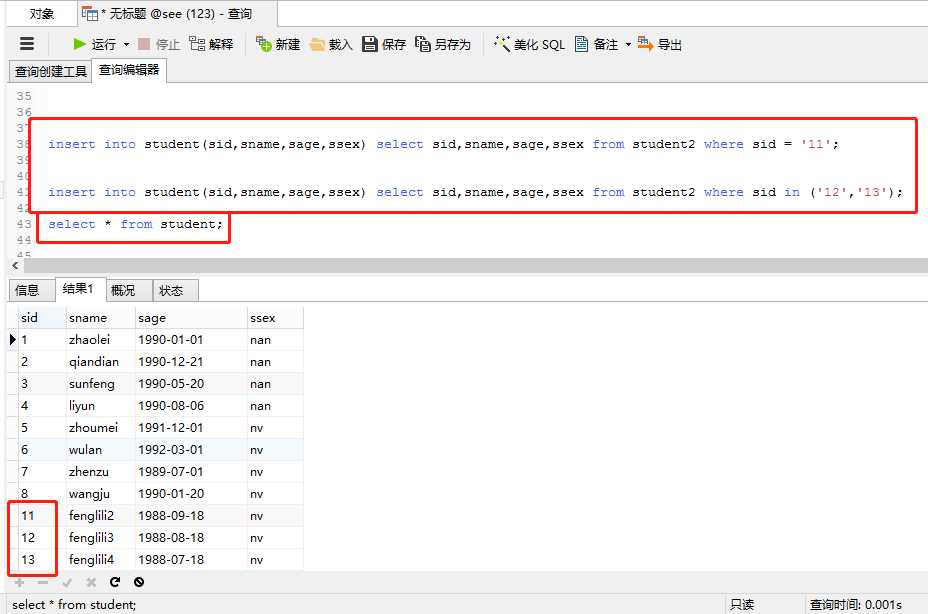Click date cell 1988-09-18
Screen dimensions: 928x614
pyautogui.click(x=191, y=516)
